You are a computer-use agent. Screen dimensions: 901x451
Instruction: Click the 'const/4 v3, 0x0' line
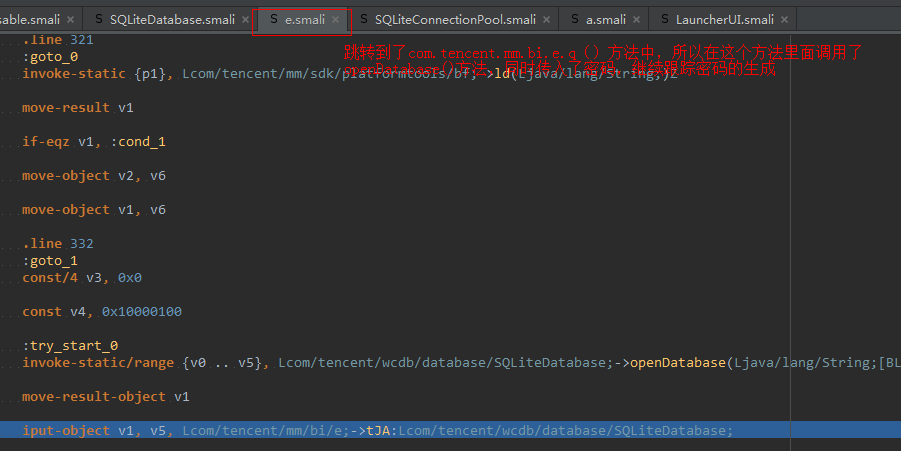point(82,277)
